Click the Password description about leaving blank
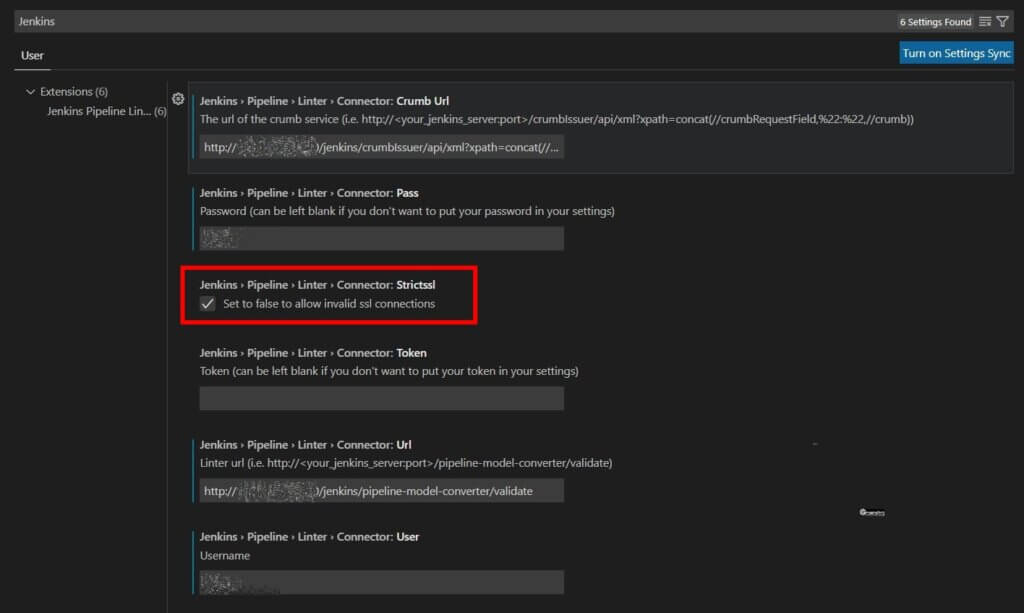Screen dimensions: 1024x613 click(x=407, y=211)
